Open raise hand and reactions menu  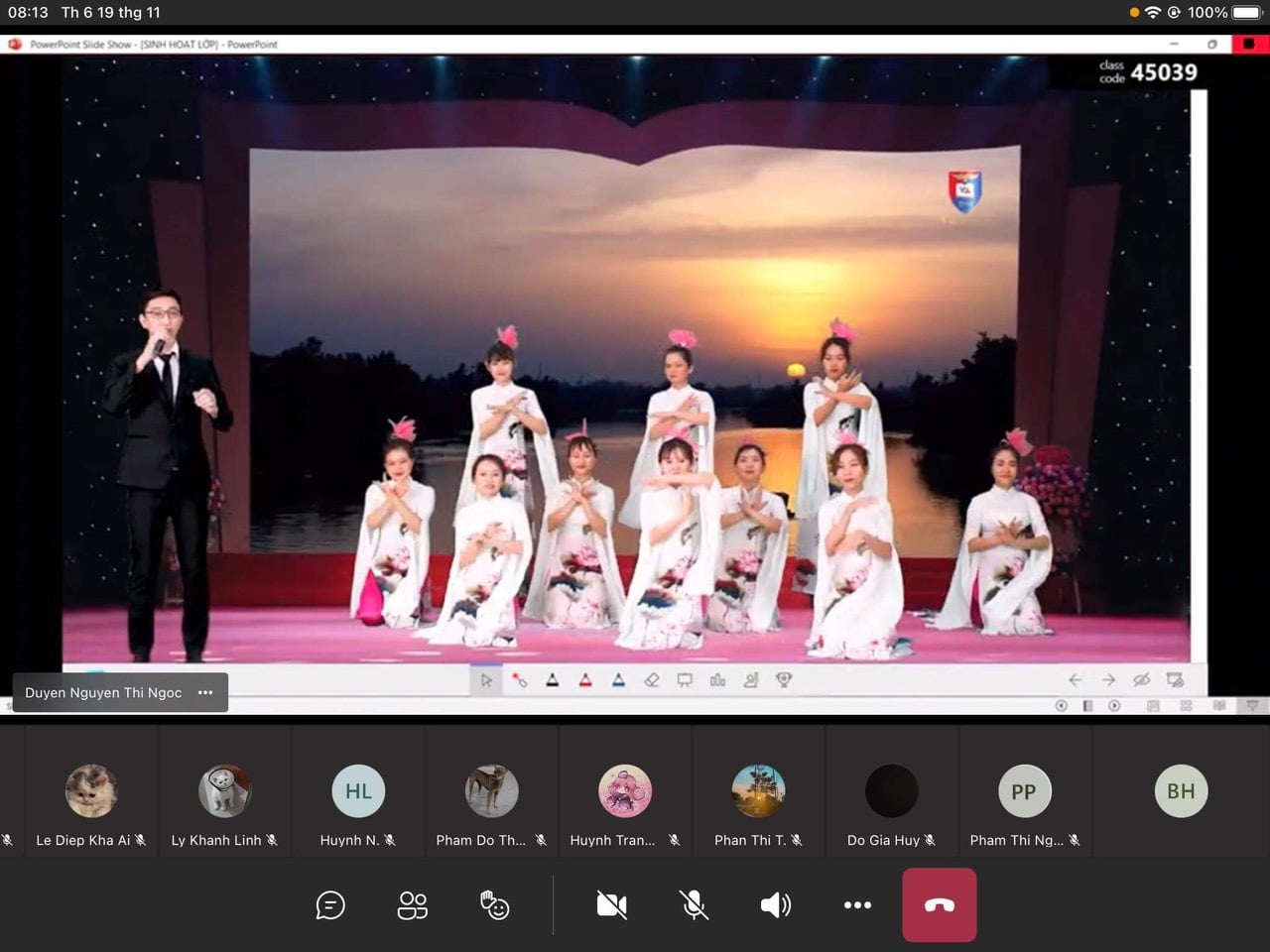(494, 905)
